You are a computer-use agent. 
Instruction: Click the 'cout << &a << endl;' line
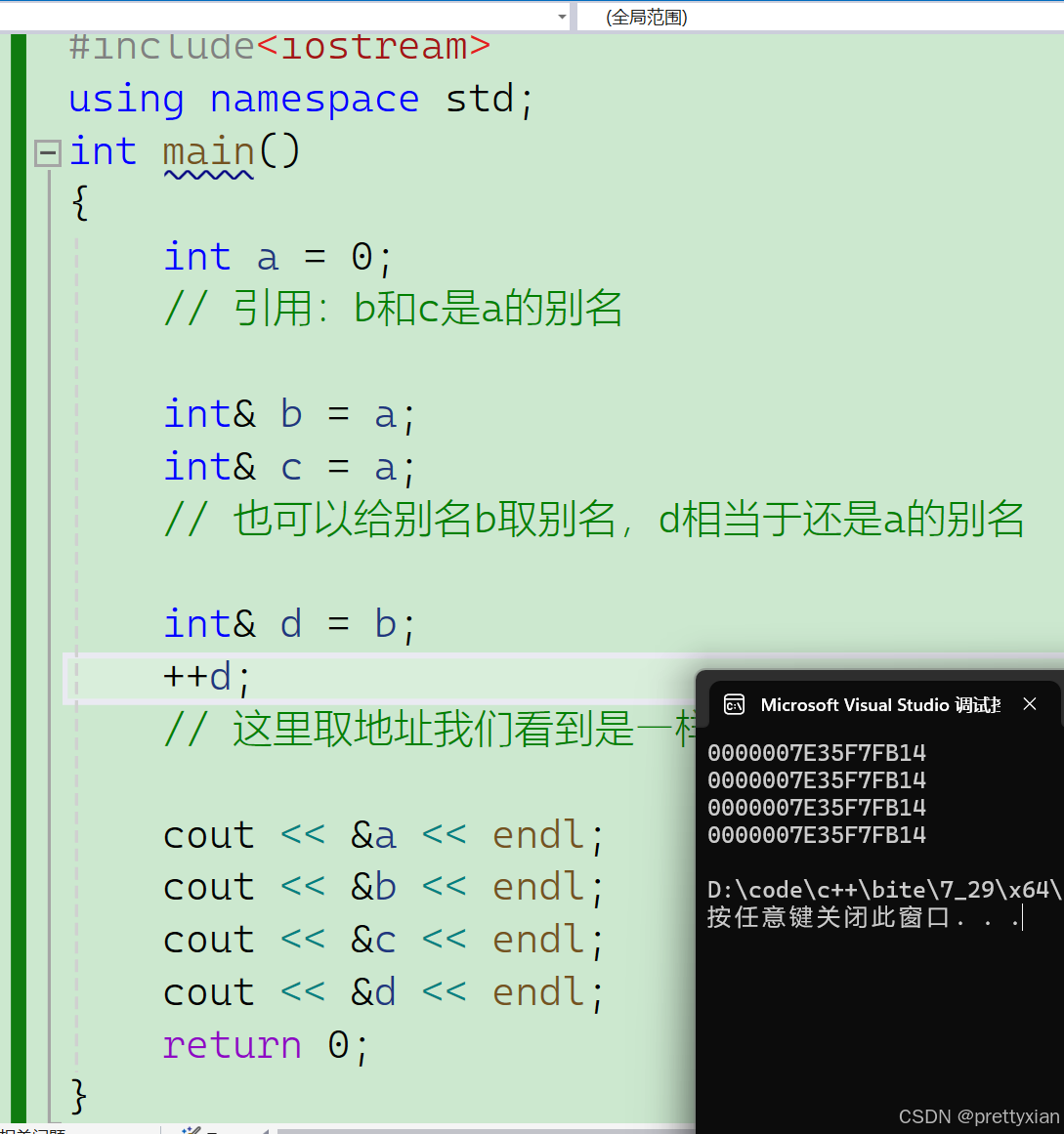coord(383,836)
